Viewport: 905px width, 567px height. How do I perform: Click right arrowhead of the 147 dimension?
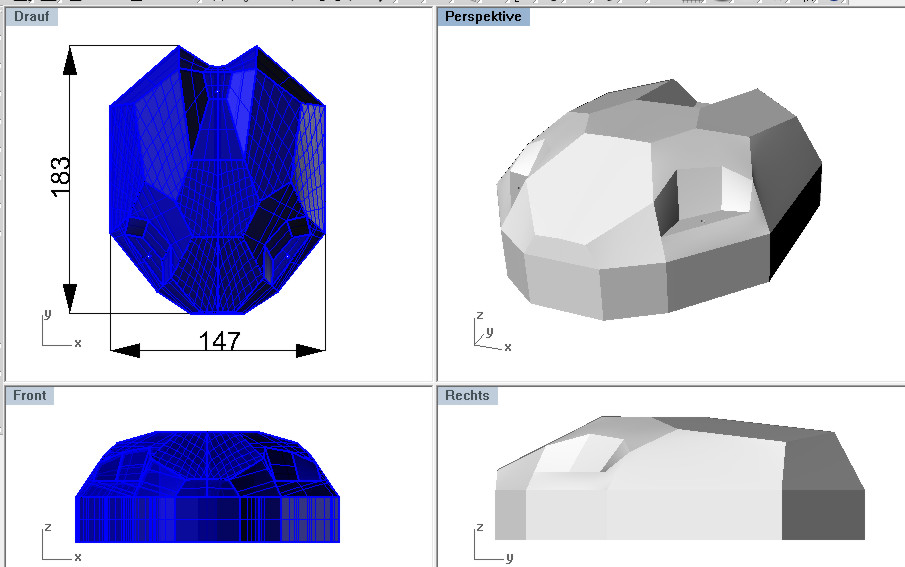311,350
